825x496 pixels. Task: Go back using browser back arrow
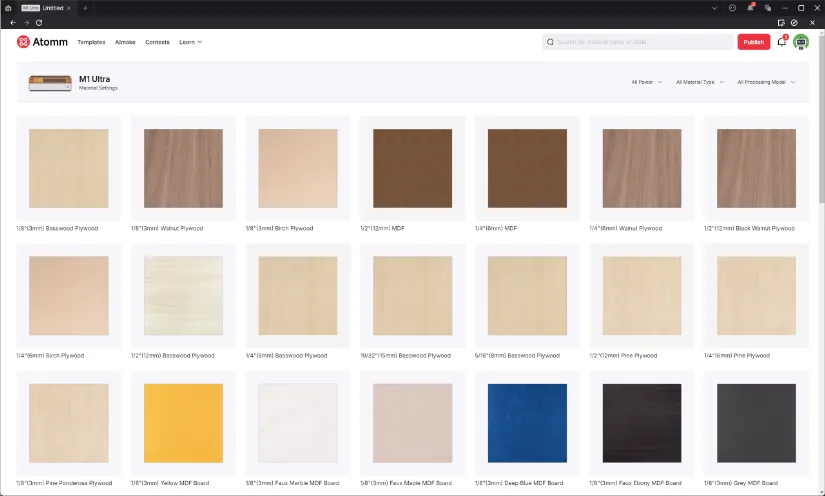13,22
